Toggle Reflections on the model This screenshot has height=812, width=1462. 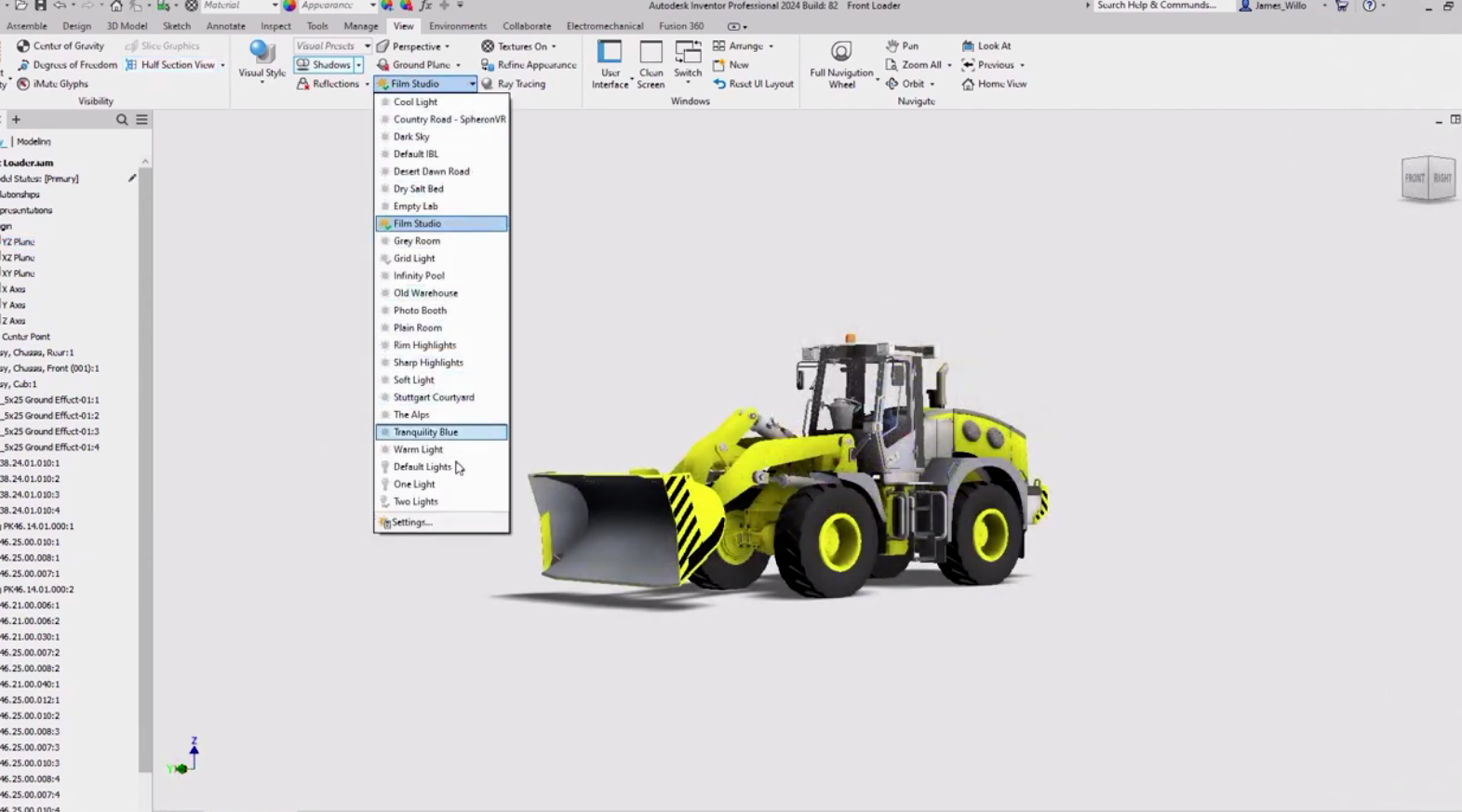329,84
